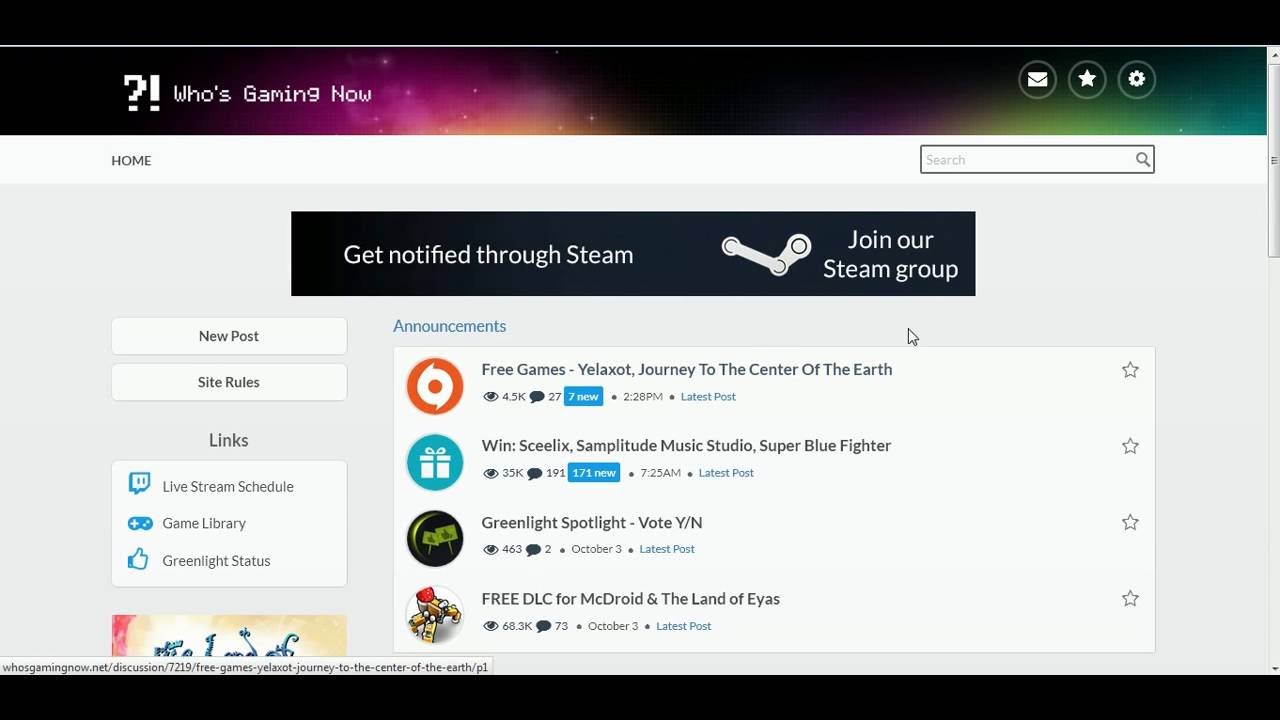Viewport: 1280px width, 720px height.
Task: Click the thumbs-up icon beside Greenlight Status
Action: click(139, 559)
